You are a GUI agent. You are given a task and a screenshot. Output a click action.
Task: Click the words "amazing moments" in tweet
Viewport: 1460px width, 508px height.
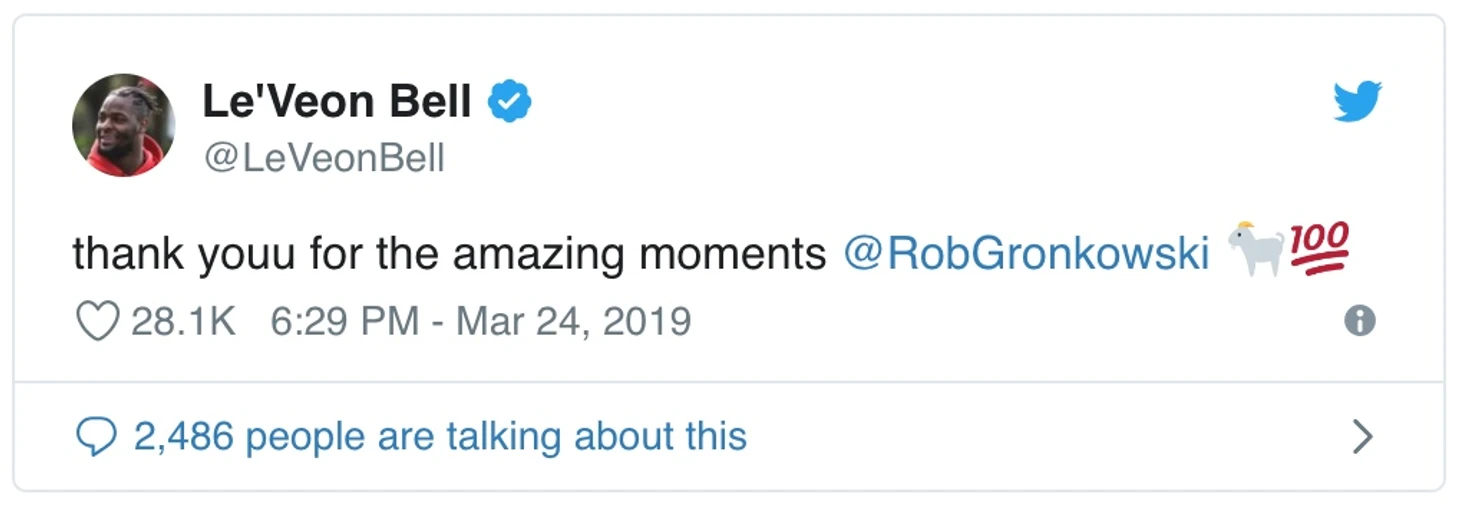pyautogui.click(x=639, y=254)
